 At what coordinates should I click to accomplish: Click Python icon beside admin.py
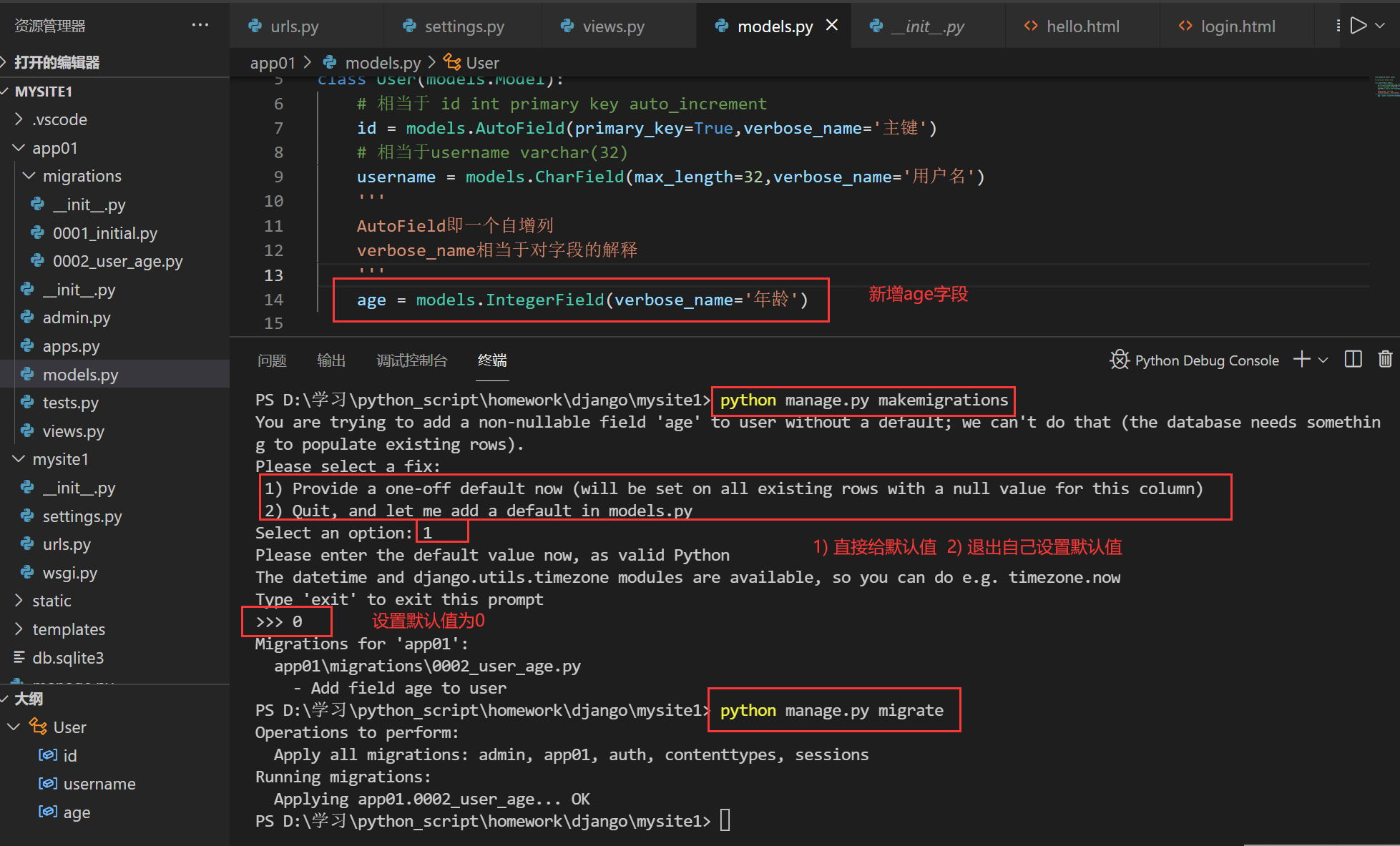click(27, 317)
